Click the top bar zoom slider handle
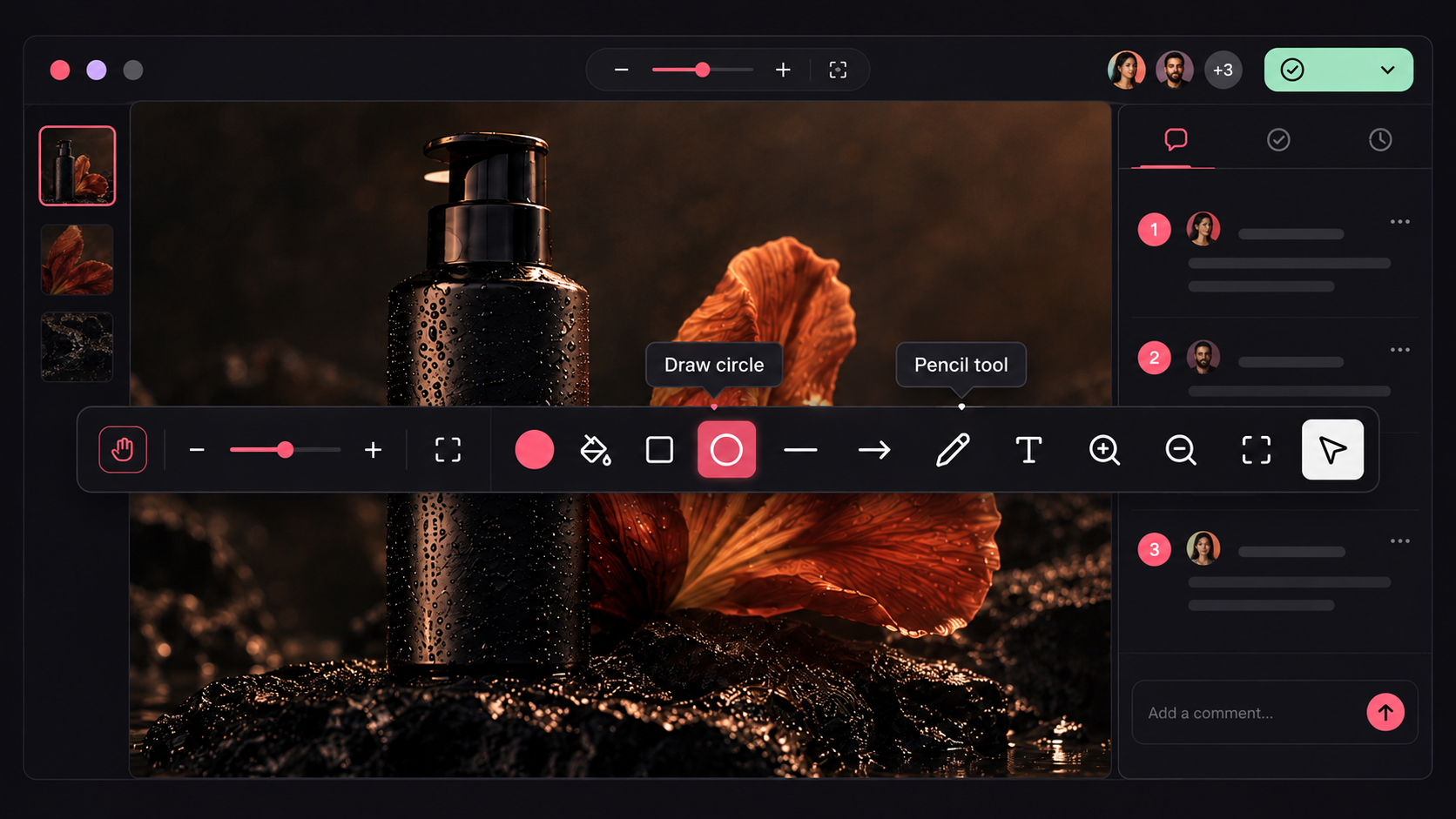 click(703, 70)
